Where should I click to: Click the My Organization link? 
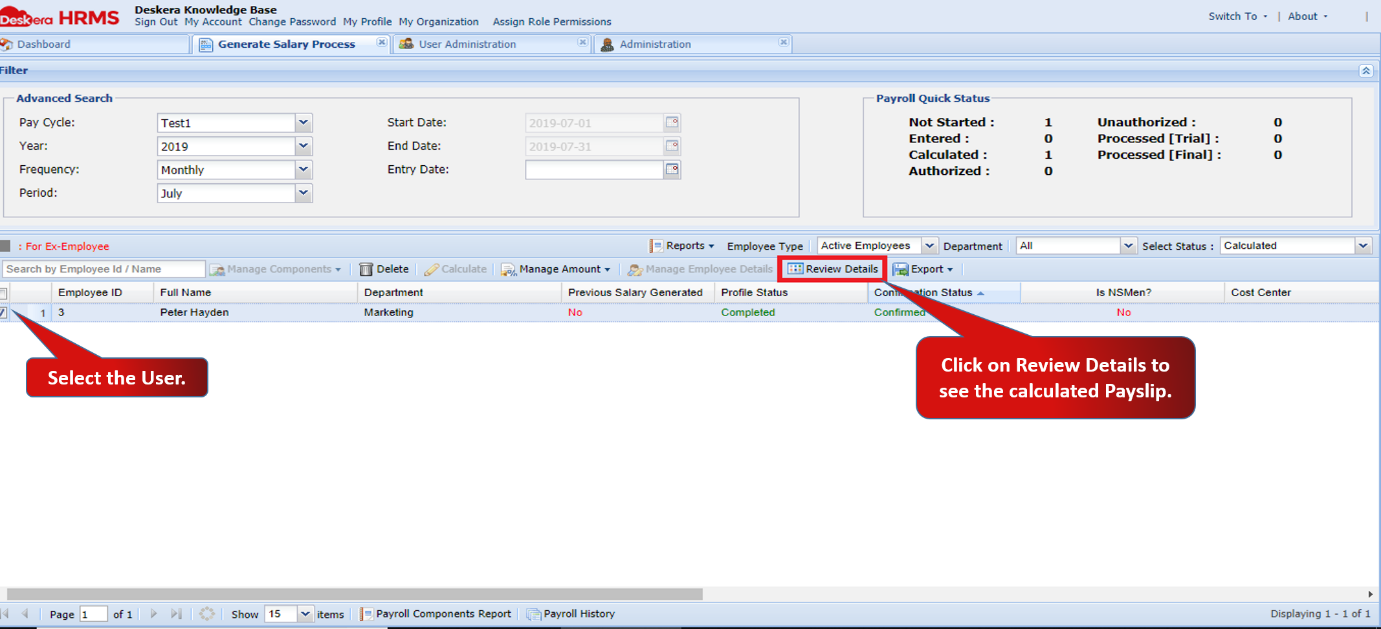438,22
